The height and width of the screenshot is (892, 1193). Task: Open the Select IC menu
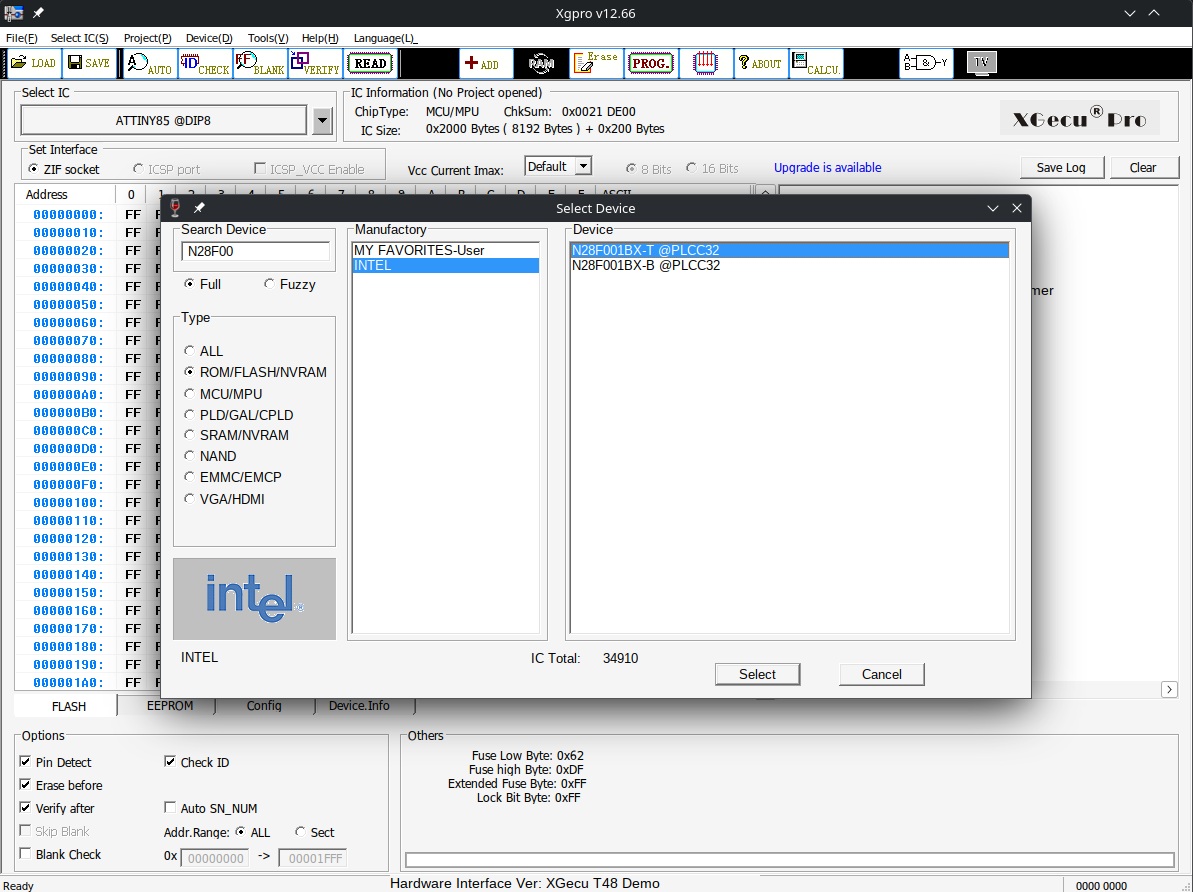point(80,38)
